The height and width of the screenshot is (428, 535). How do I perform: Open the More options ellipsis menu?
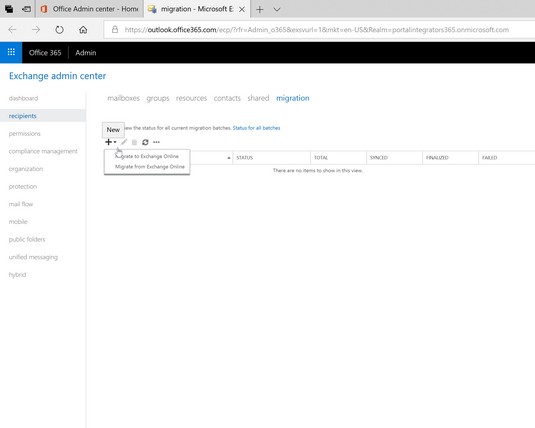tap(156, 142)
